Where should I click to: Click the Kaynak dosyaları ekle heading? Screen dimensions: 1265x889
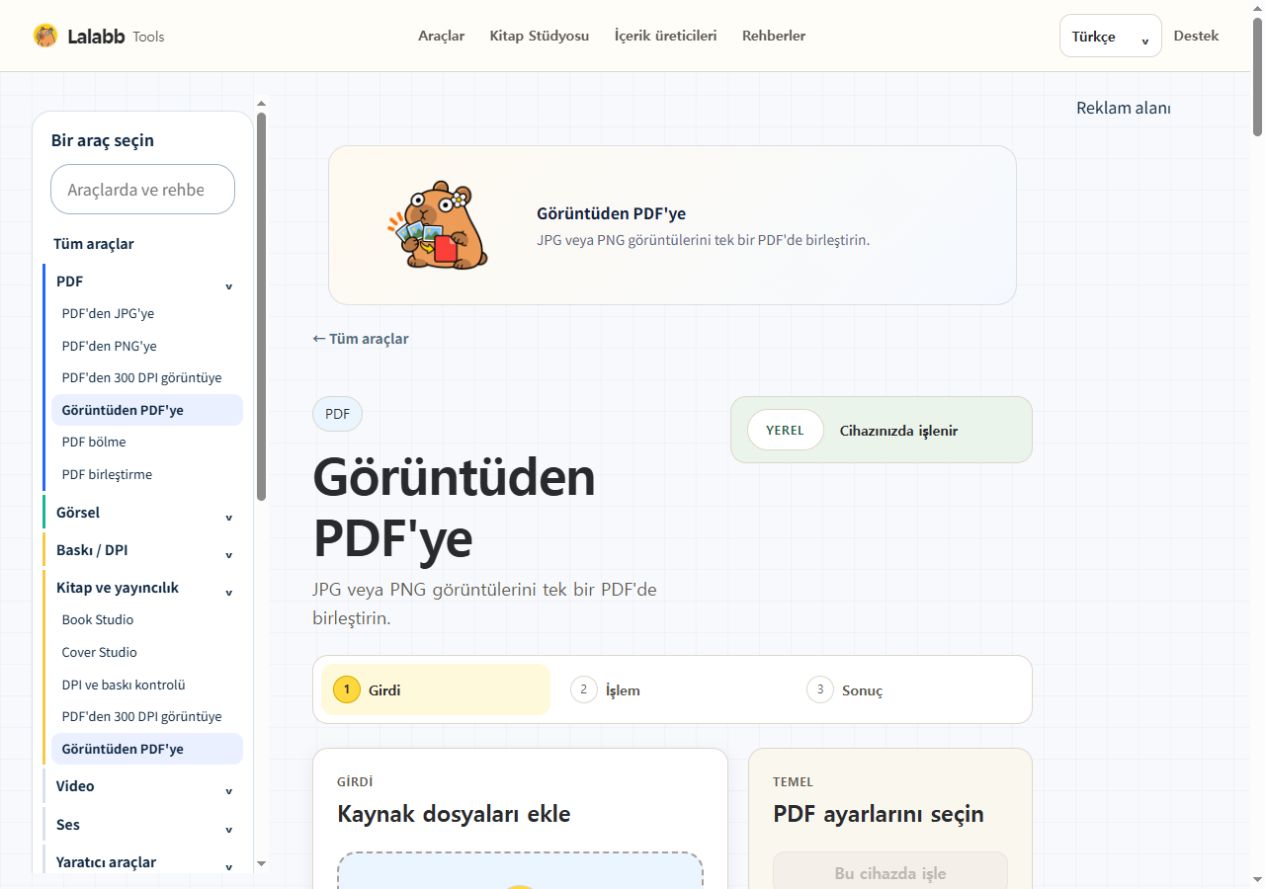click(x=454, y=814)
